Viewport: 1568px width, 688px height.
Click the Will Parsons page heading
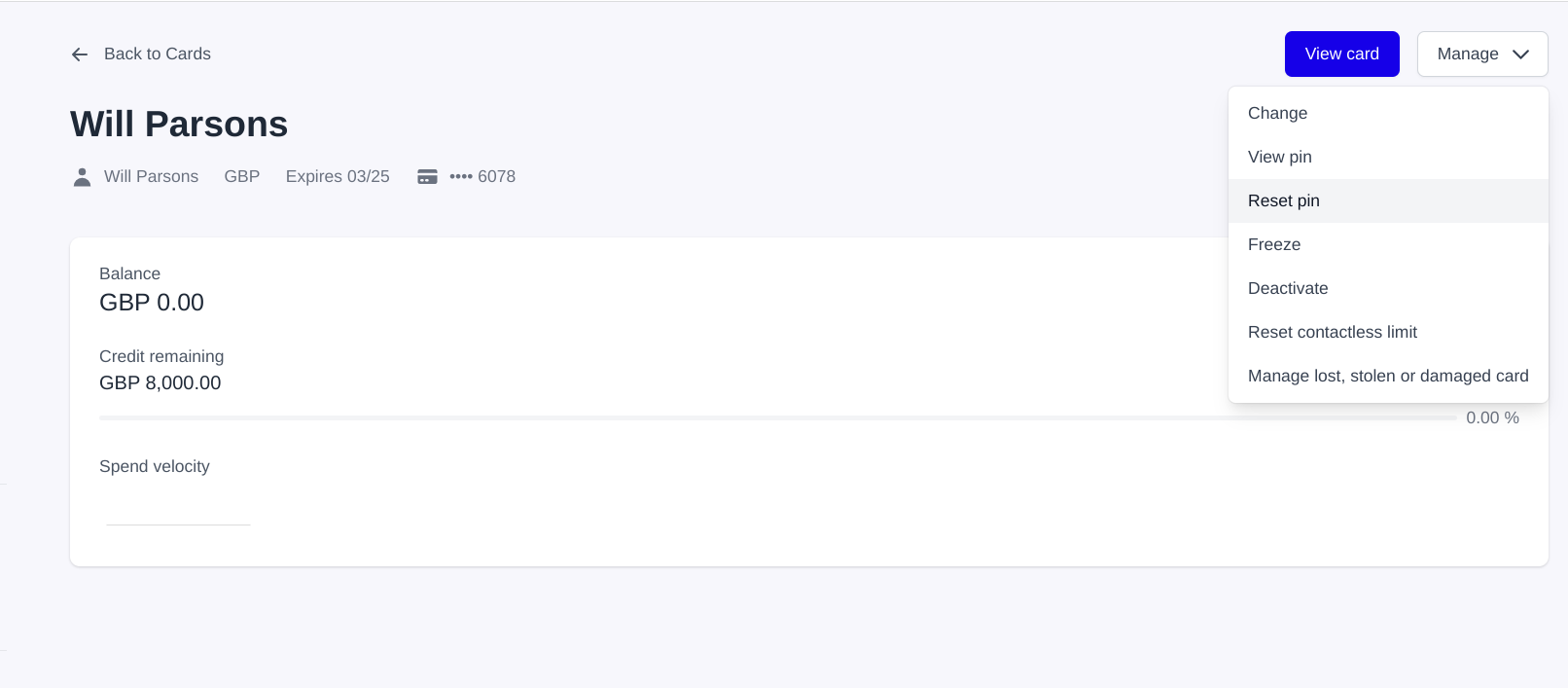point(179,125)
